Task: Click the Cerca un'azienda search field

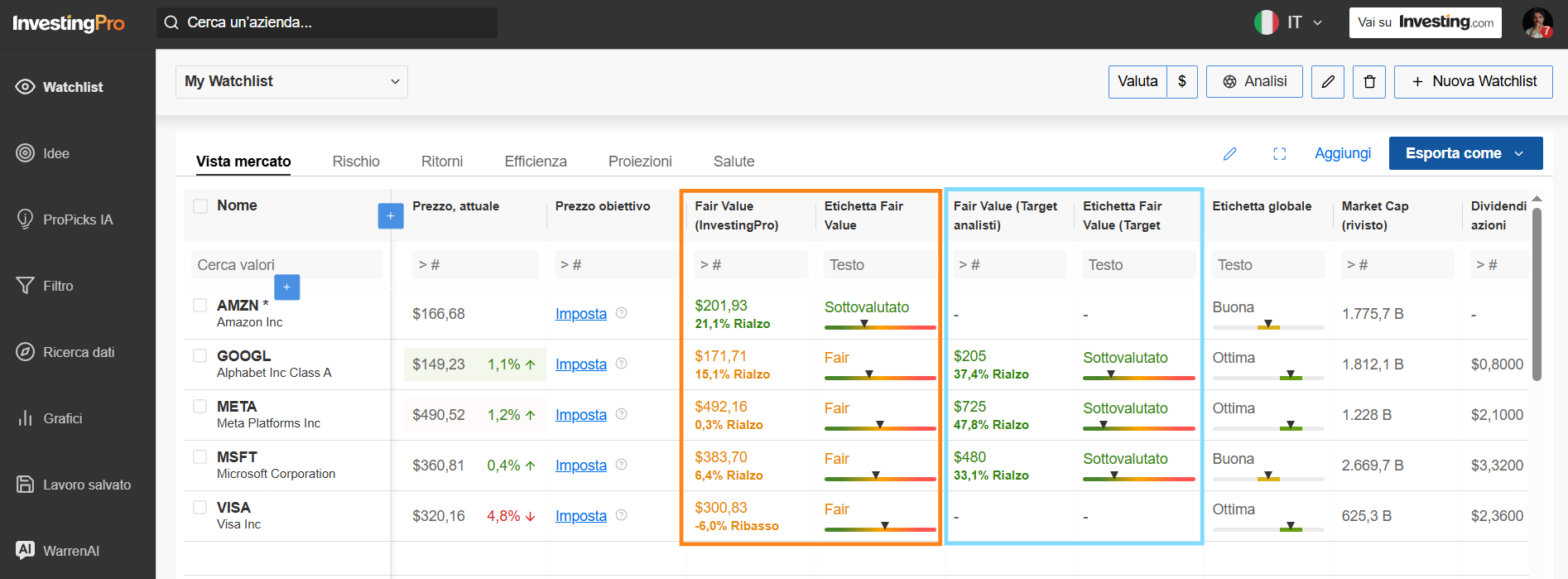Action: click(327, 22)
